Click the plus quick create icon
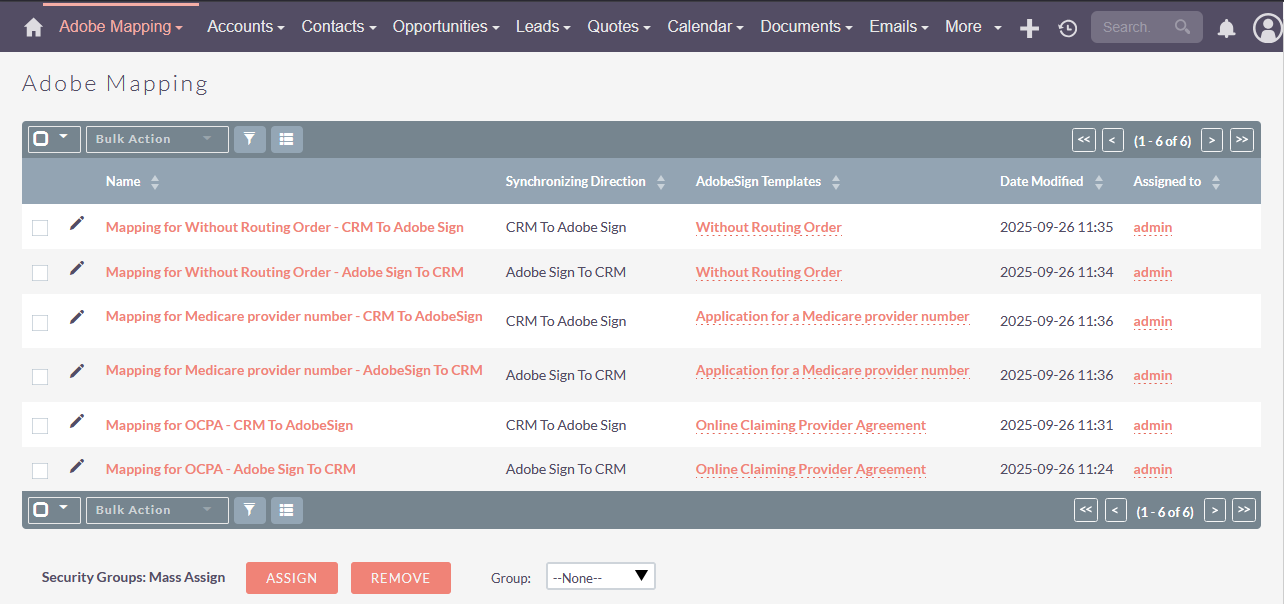1284x604 pixels. tap(1029, 28)
